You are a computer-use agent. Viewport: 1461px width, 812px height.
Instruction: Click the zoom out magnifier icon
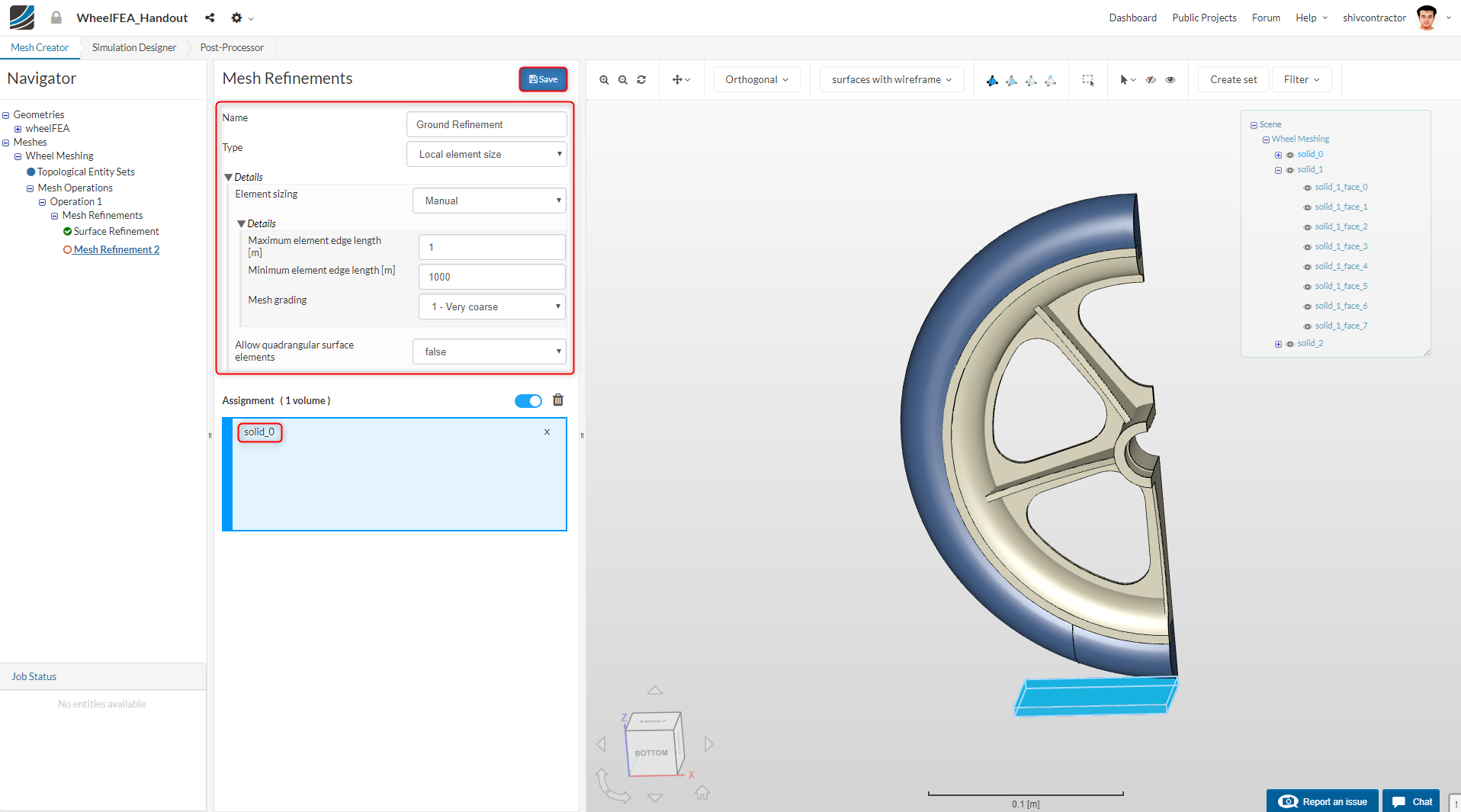click(623, 80)
